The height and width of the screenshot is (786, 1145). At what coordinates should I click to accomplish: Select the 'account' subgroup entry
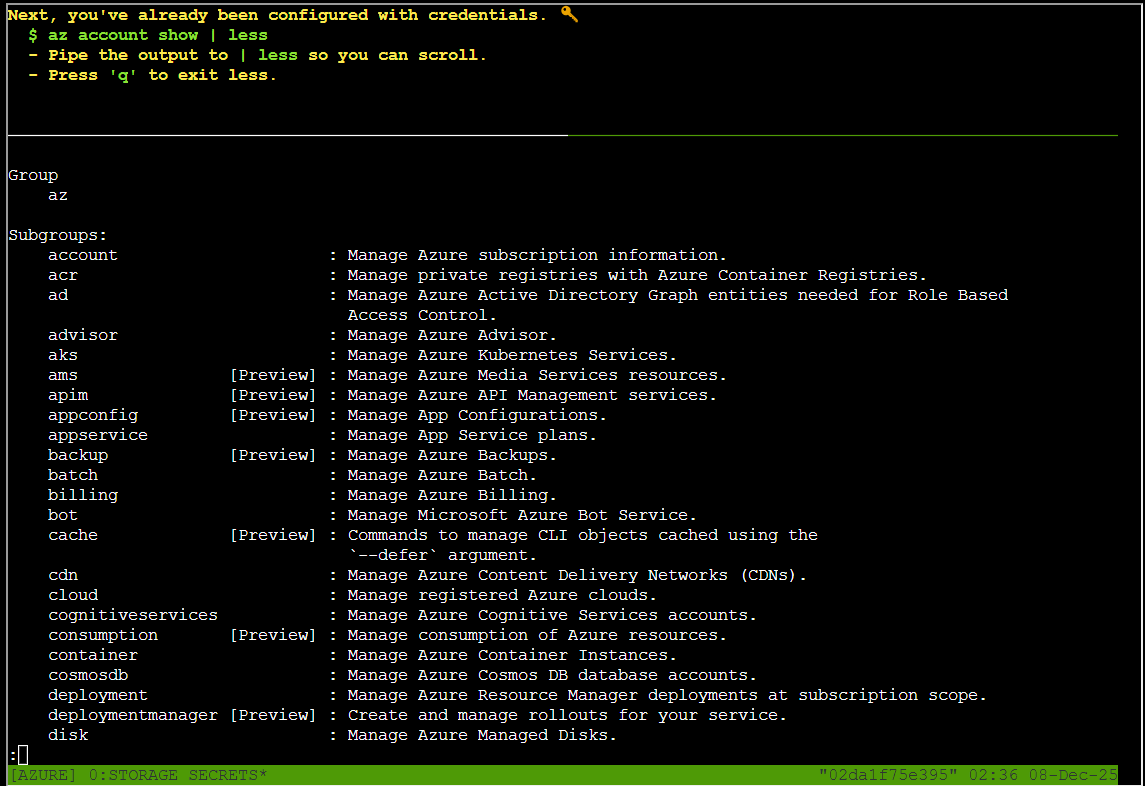tap(83, 255)
